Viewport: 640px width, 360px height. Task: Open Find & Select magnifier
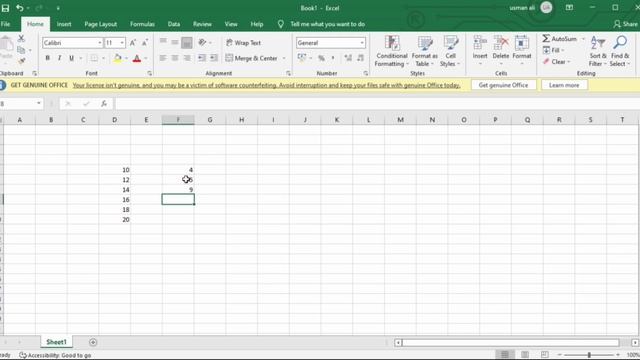tap(620, 51)
